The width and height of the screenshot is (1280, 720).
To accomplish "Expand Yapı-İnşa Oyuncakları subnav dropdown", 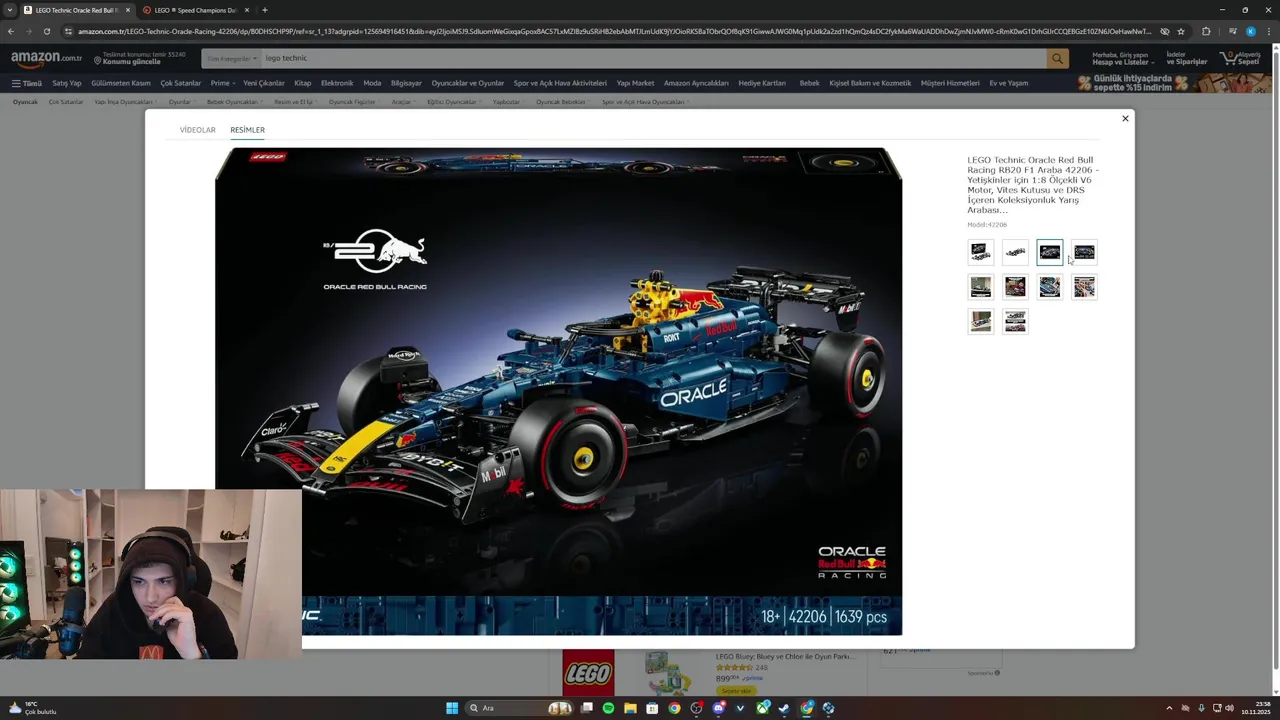I will coord(125,102).
